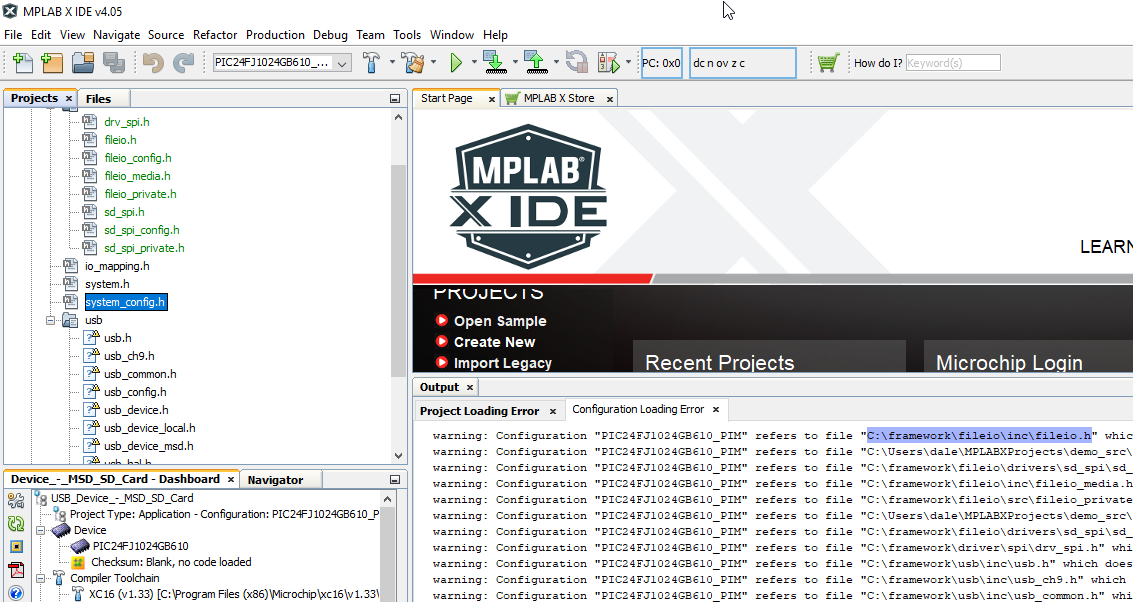Close the Start Page tab

coord(492,99)
